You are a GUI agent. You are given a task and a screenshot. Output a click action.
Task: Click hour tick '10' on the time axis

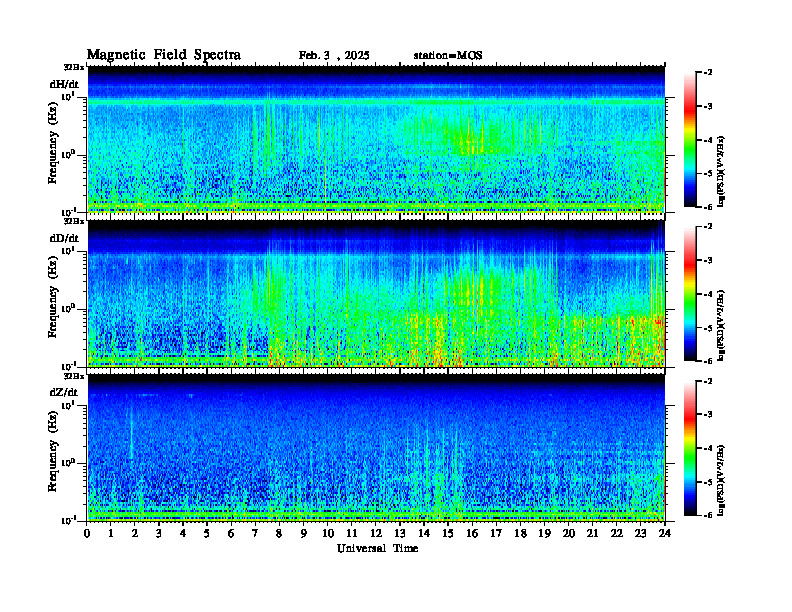coord(328,534)
